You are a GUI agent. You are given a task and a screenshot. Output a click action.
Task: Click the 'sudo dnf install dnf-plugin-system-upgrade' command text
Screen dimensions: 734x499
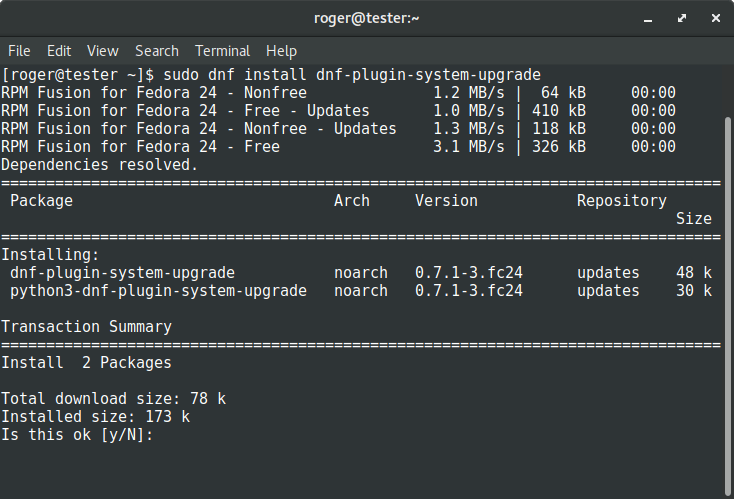pyautogui.click(x=352, y=75)
